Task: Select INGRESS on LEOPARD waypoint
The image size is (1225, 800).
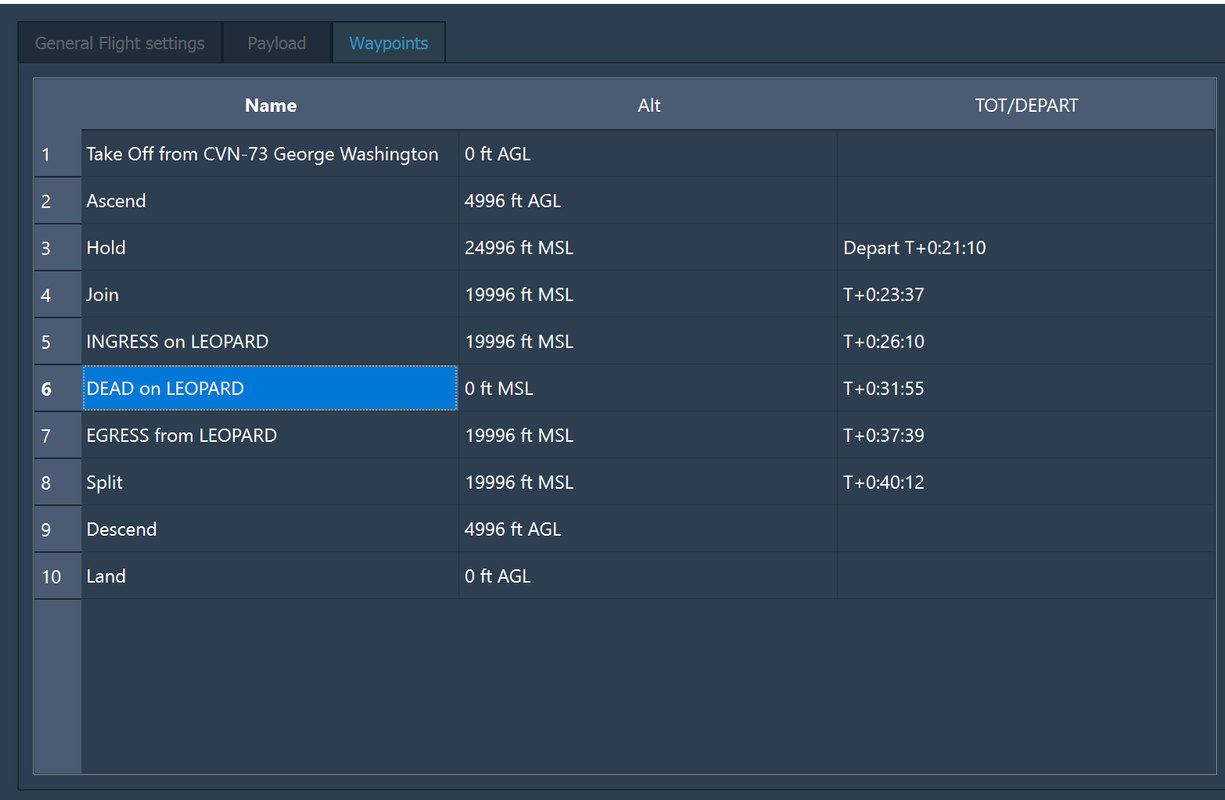Action: pos(270,342)
